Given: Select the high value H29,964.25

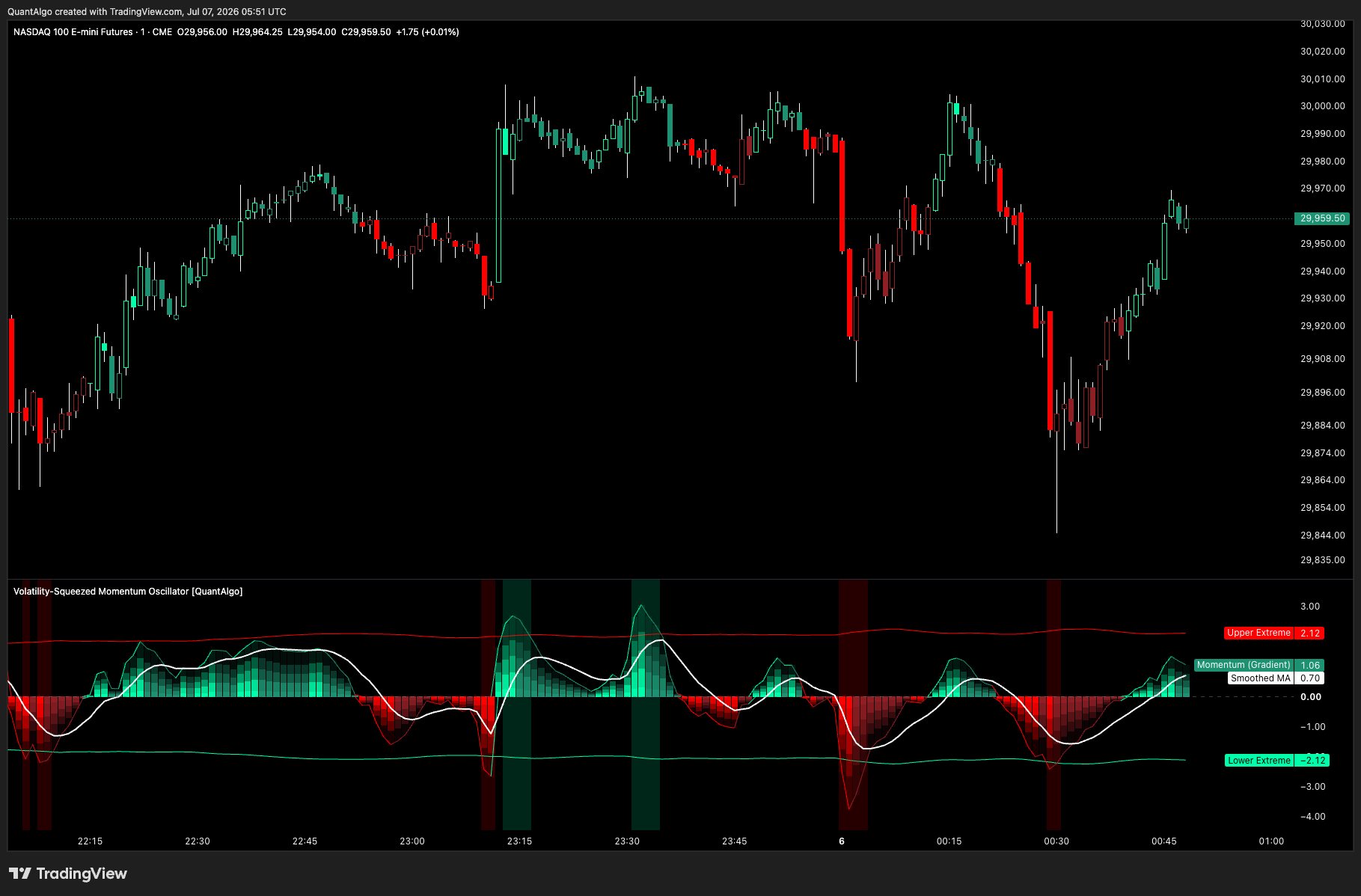Looking at the screenshot, I should [257, 32].
